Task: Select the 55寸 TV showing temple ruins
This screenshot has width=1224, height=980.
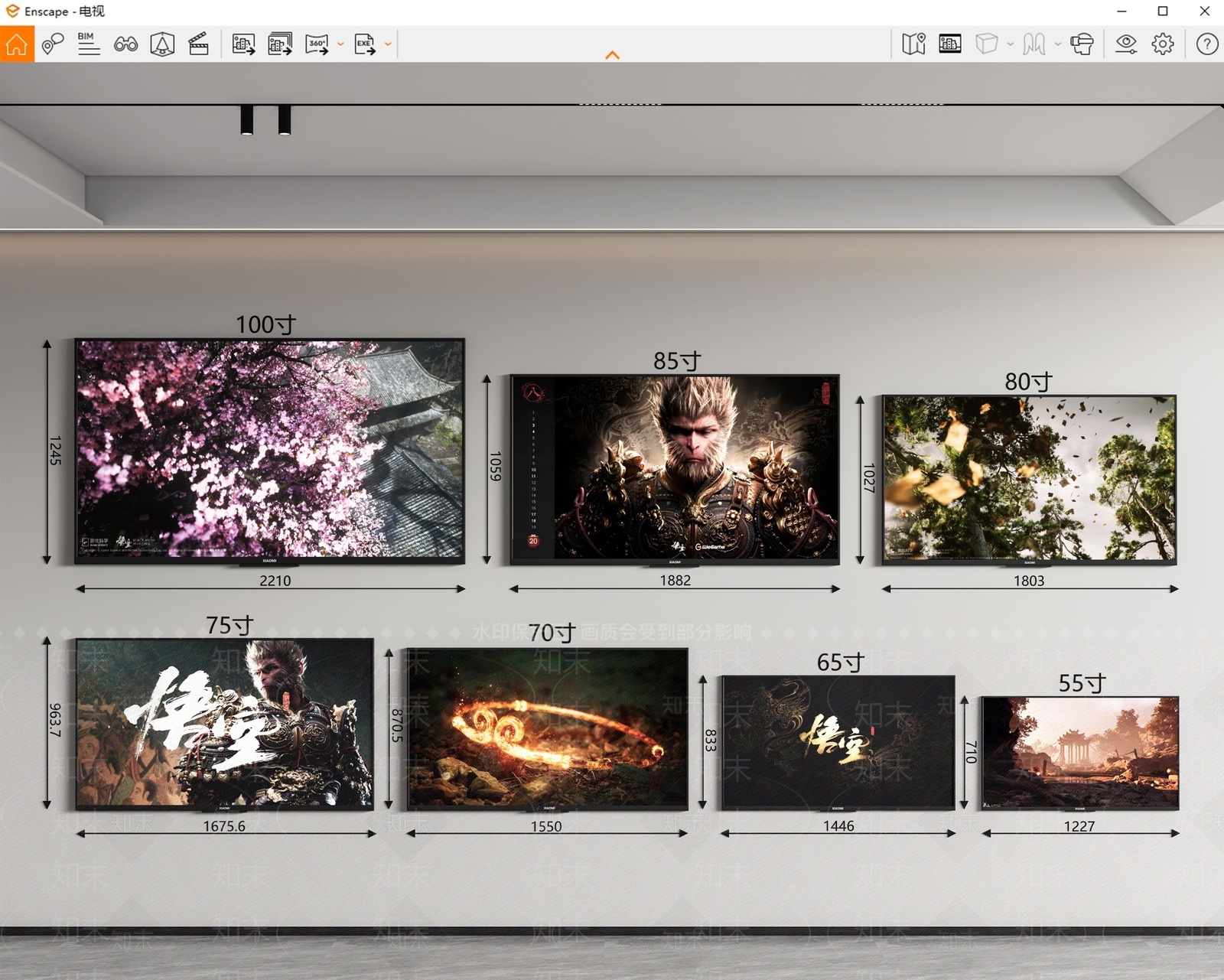Action: [1080, 753]
